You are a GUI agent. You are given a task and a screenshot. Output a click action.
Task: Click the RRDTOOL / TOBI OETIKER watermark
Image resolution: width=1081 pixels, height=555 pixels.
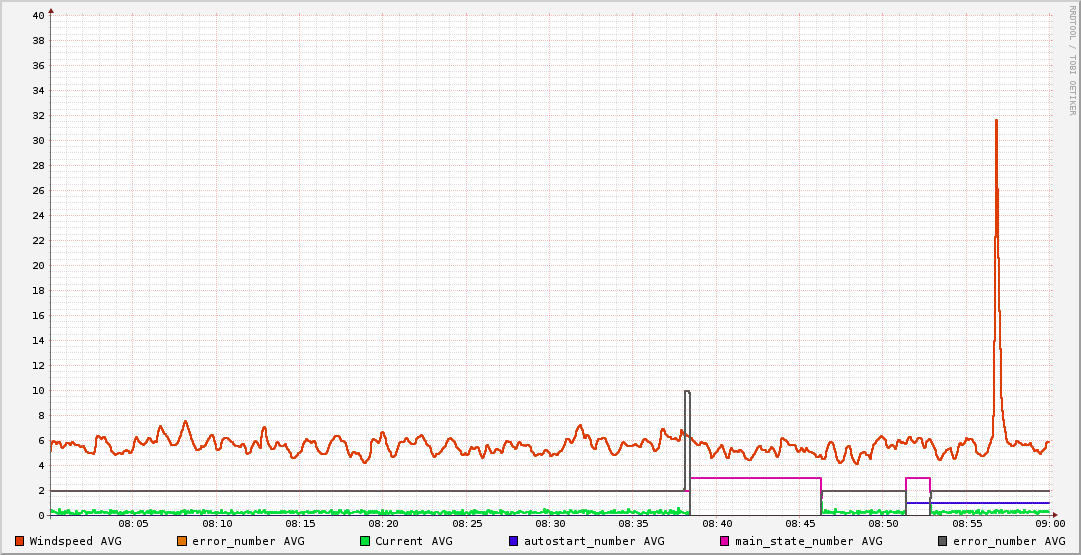[x=1072, y=60]
